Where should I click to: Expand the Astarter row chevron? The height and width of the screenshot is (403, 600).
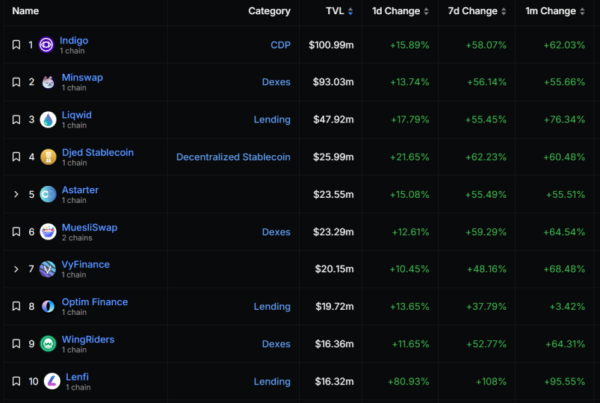(16, 194)
